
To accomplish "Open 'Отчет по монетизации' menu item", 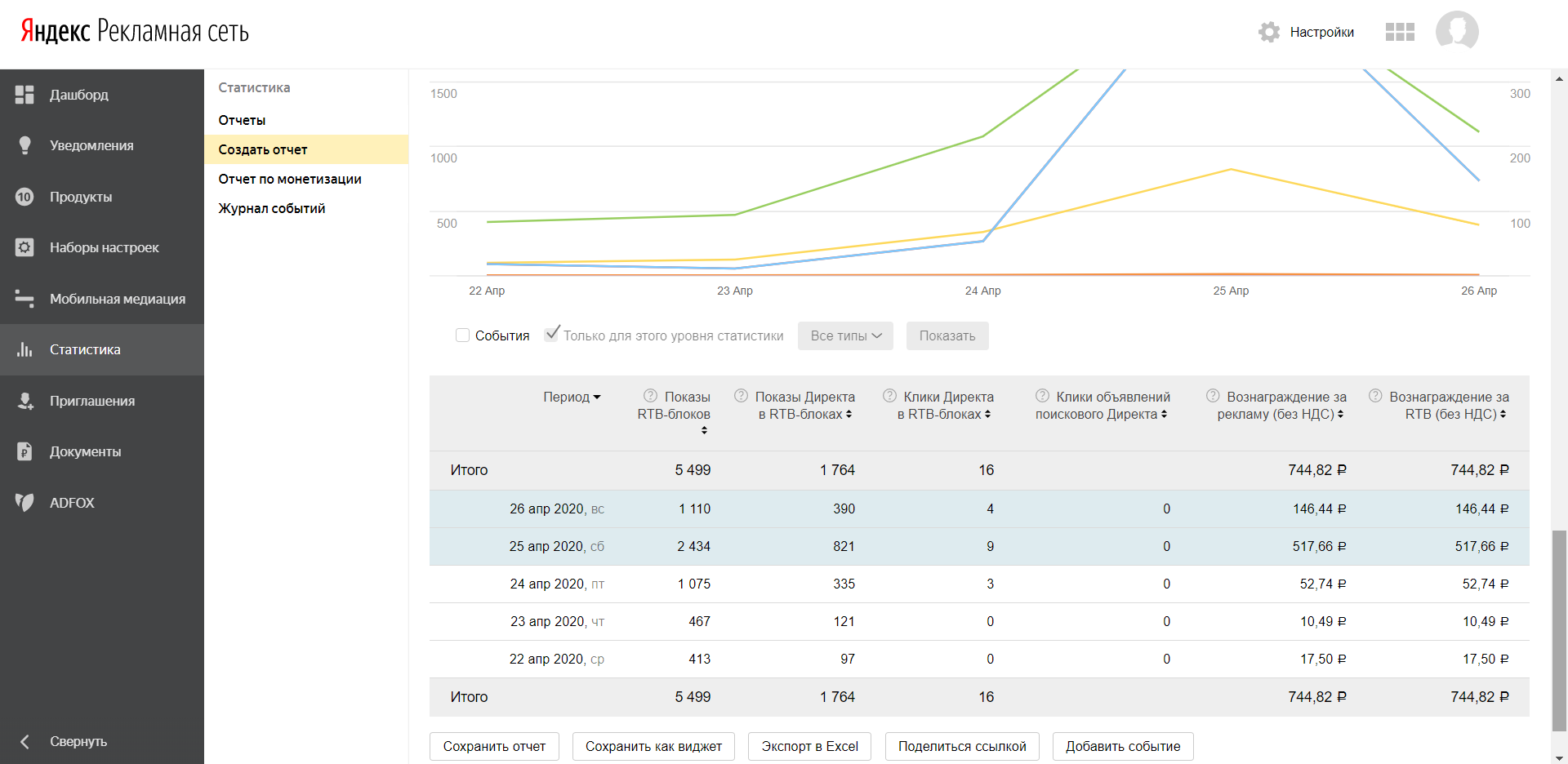I will tap(290, 179).
